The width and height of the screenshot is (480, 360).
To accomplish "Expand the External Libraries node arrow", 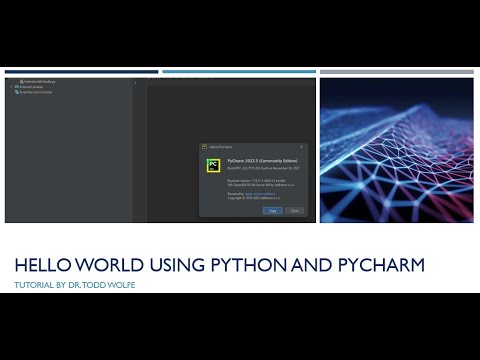I will click(11, 87).
